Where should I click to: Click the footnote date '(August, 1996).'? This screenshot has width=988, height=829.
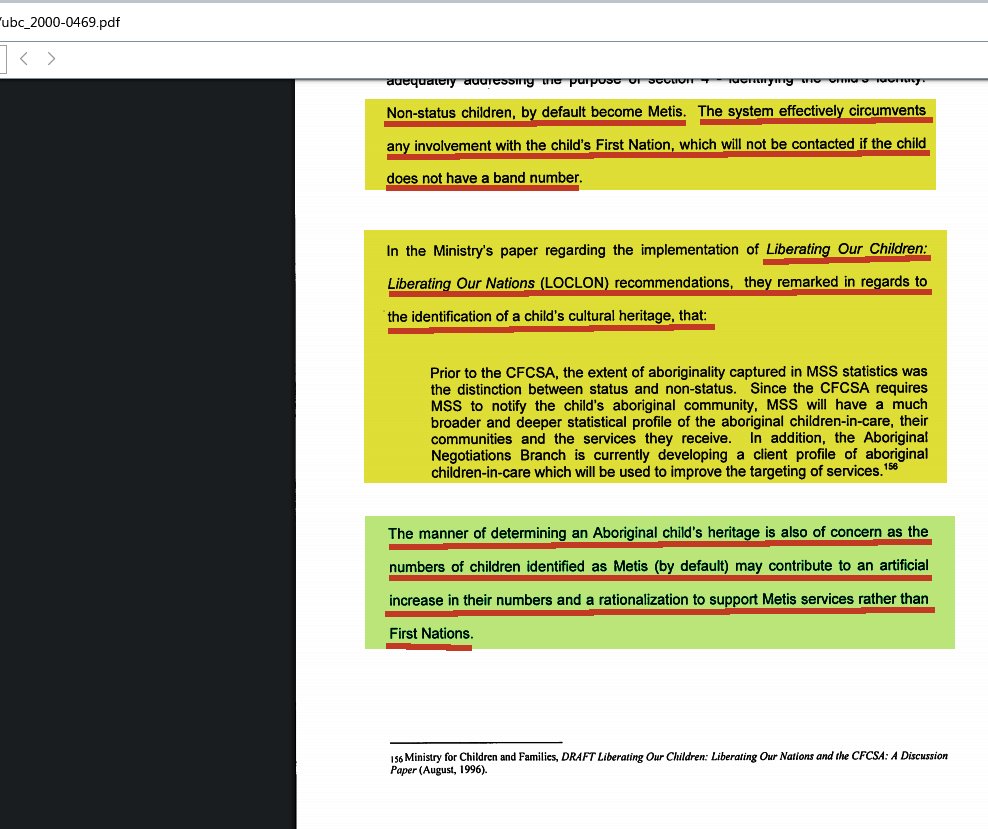tap(453, 770)
